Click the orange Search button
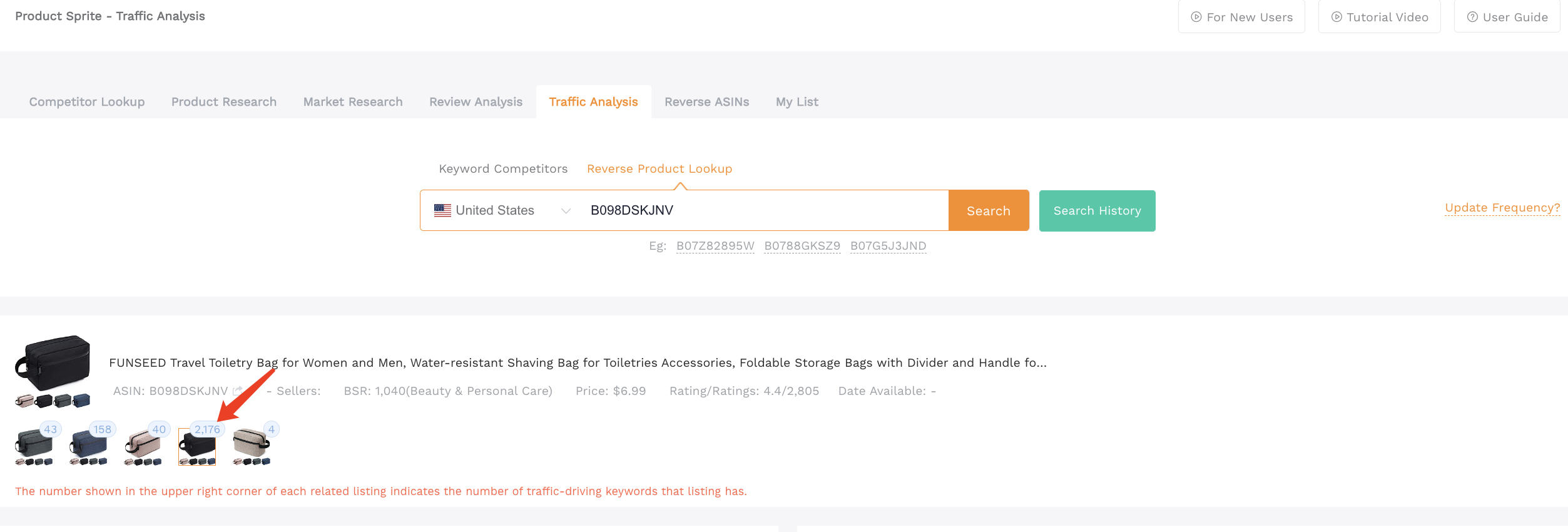 pos(989,210)
